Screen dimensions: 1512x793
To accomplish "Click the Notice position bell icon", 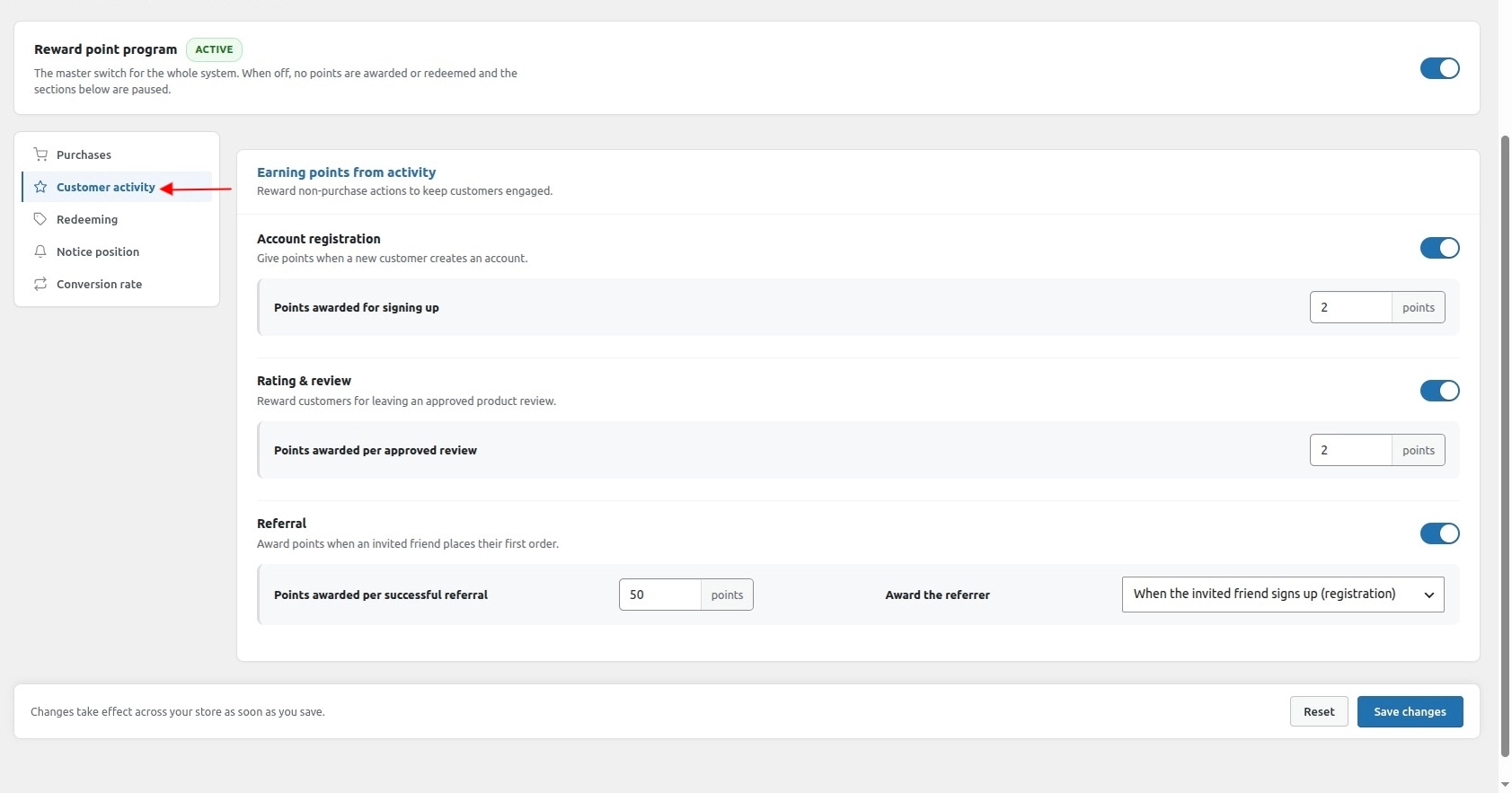I will pos(40,251).
